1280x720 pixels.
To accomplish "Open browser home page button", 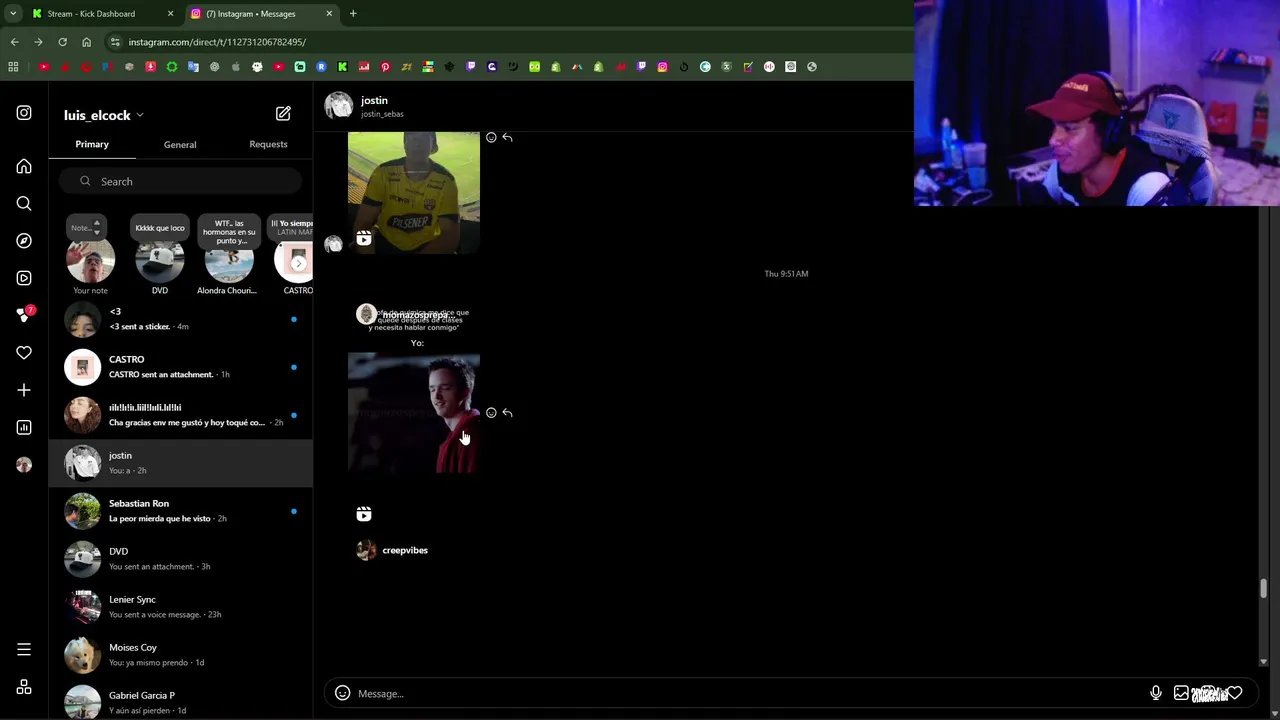I will point(86,42).
